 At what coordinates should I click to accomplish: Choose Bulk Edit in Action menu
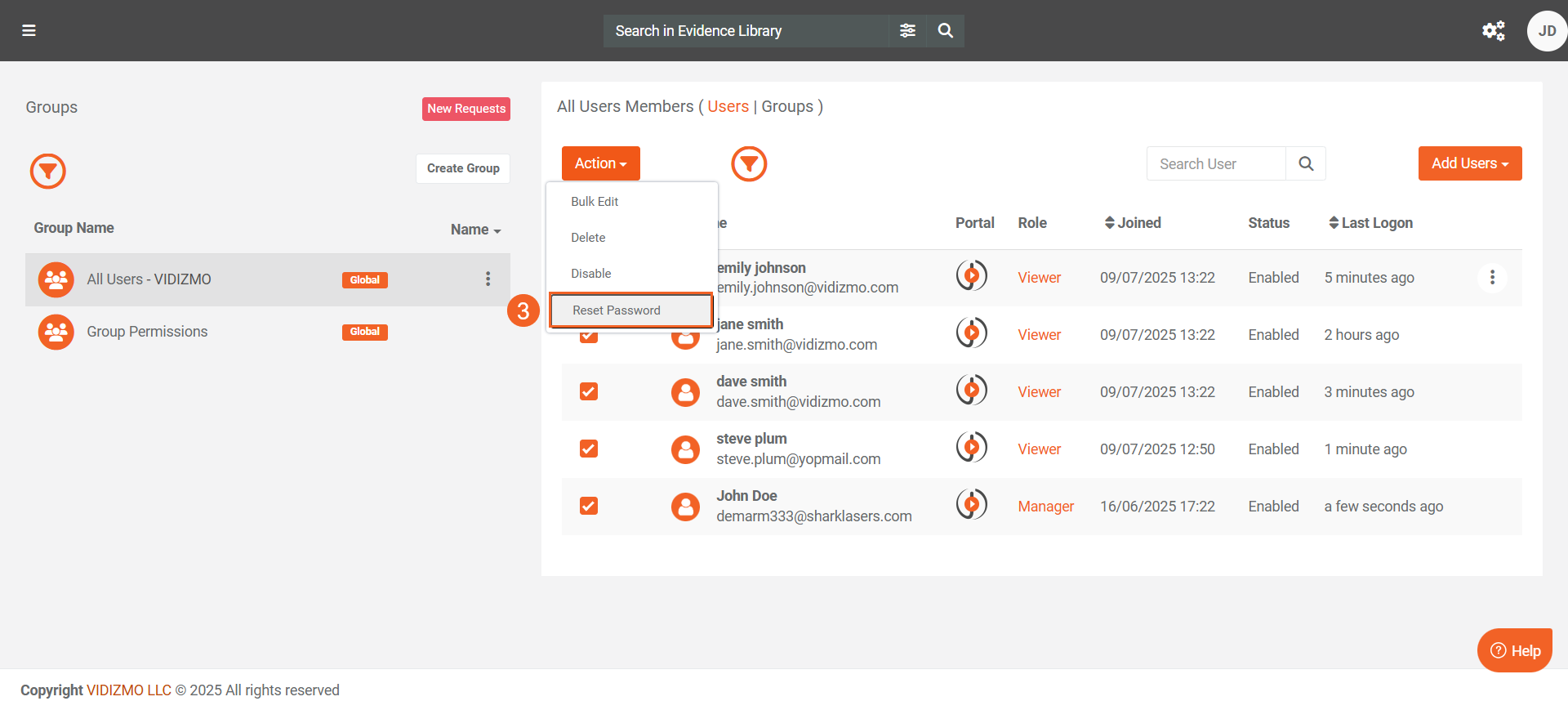595,202
